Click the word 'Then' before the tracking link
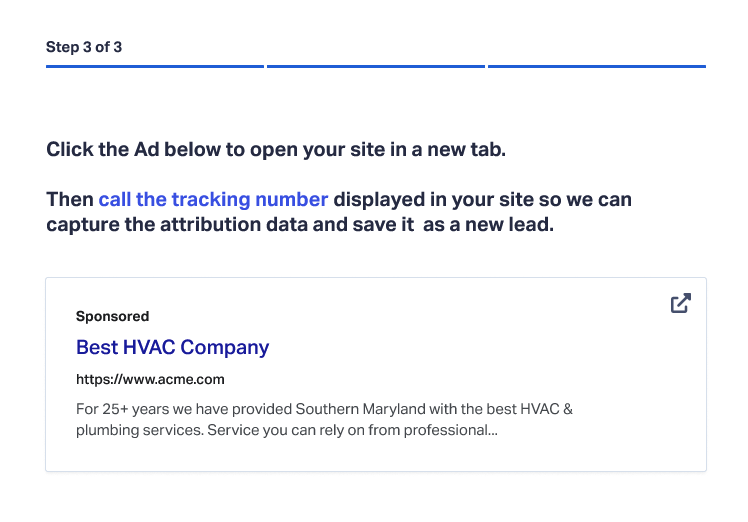This screenshot has height=522, width=748. point(70,199)
